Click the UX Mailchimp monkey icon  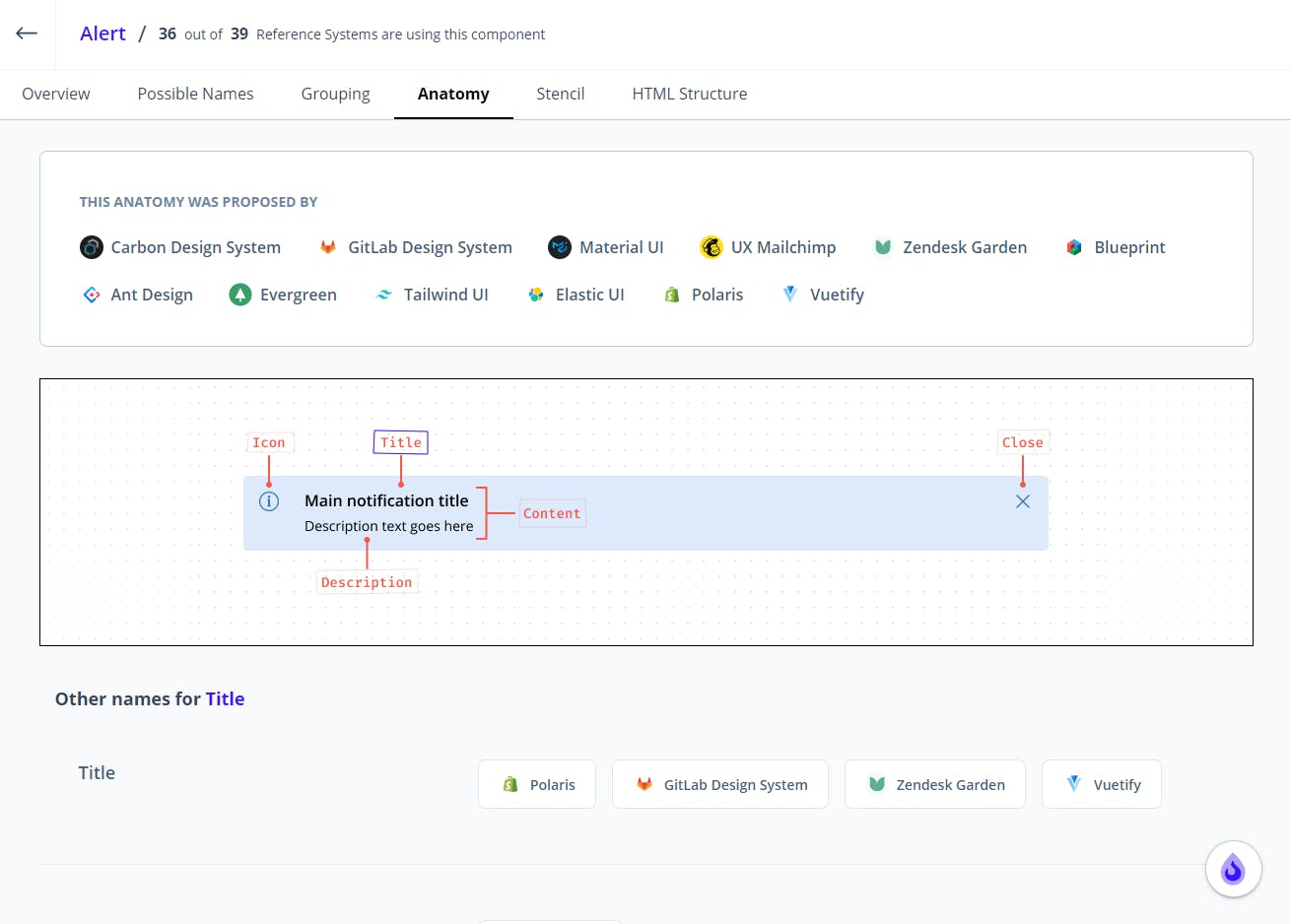pos(712,247)
